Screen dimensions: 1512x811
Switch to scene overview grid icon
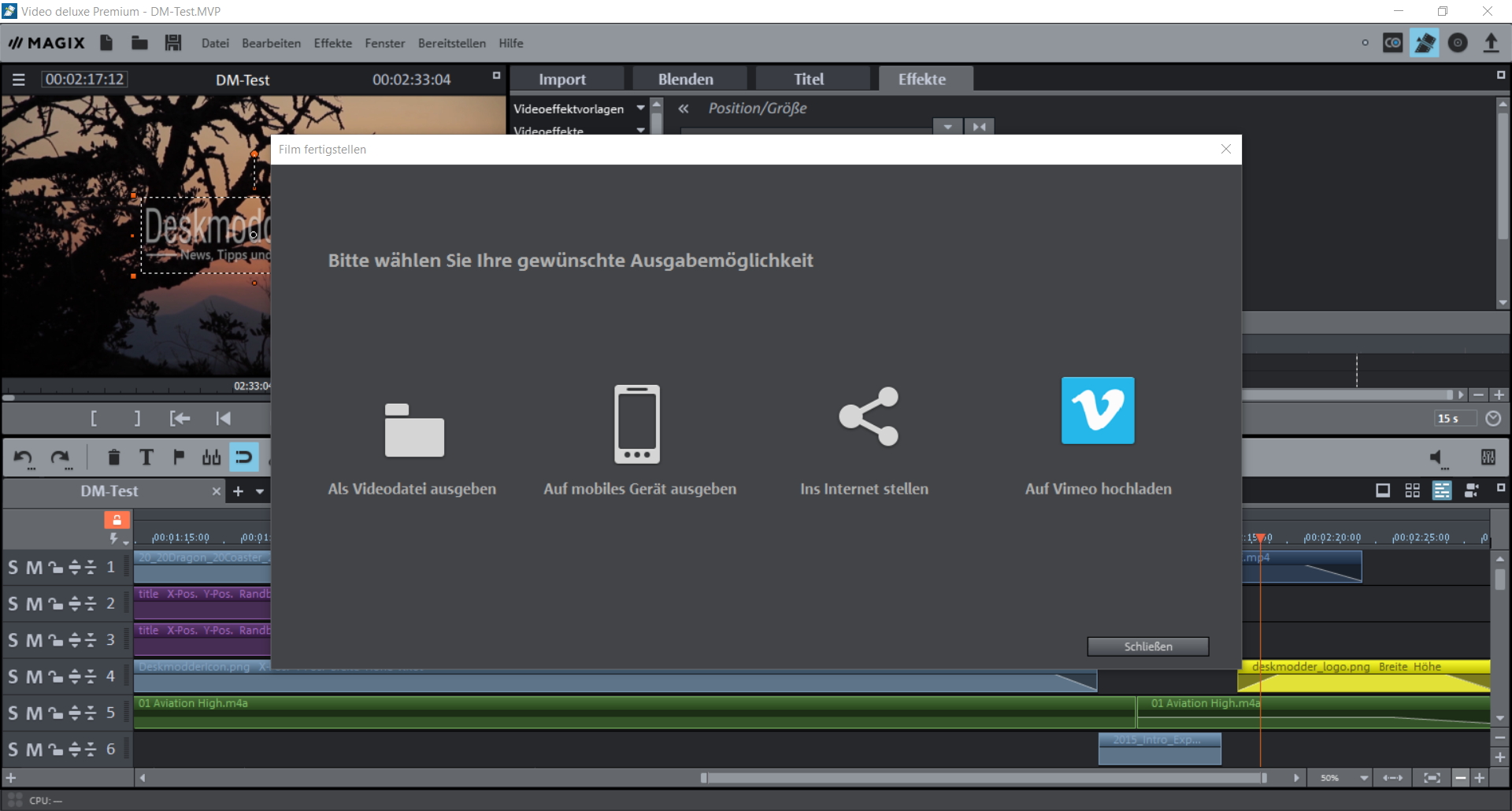tap(1412, 491)
